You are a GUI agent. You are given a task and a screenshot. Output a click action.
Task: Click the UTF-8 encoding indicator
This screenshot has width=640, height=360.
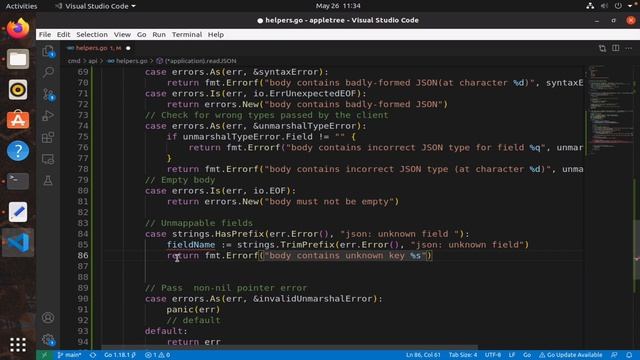(493, 355)
